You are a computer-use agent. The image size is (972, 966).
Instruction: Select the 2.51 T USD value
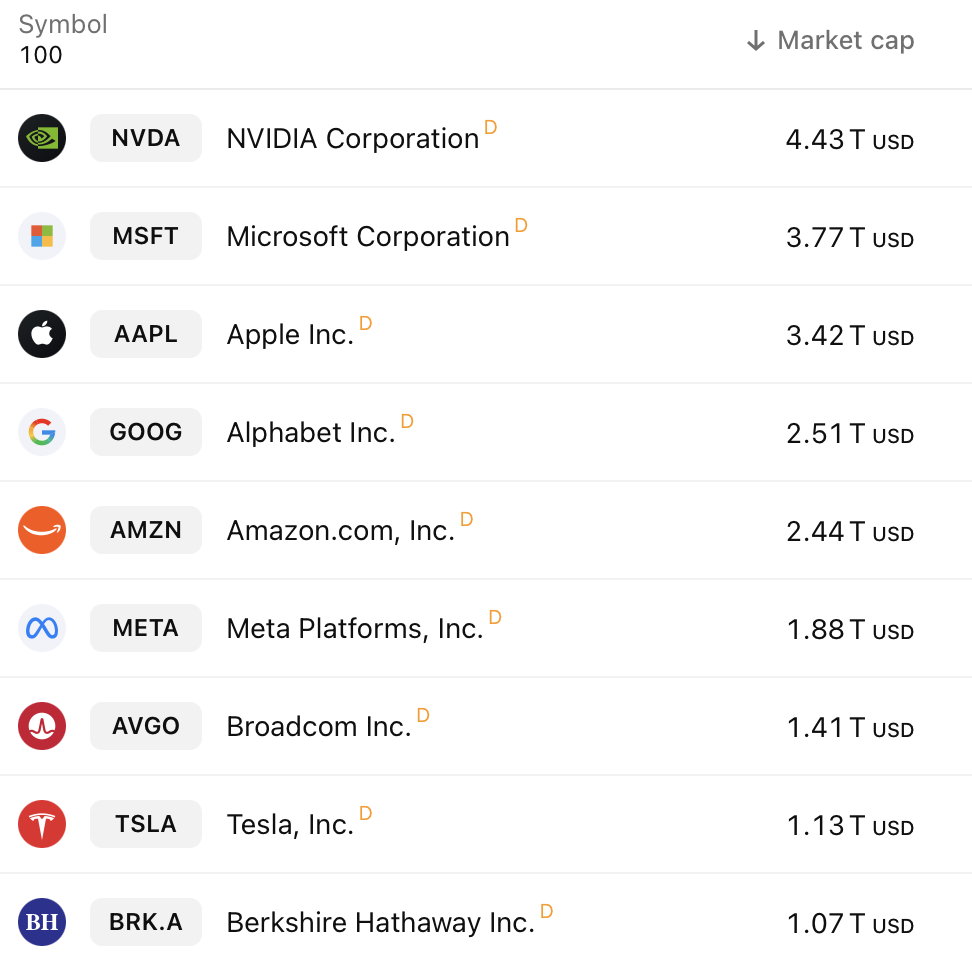(850, 433)
